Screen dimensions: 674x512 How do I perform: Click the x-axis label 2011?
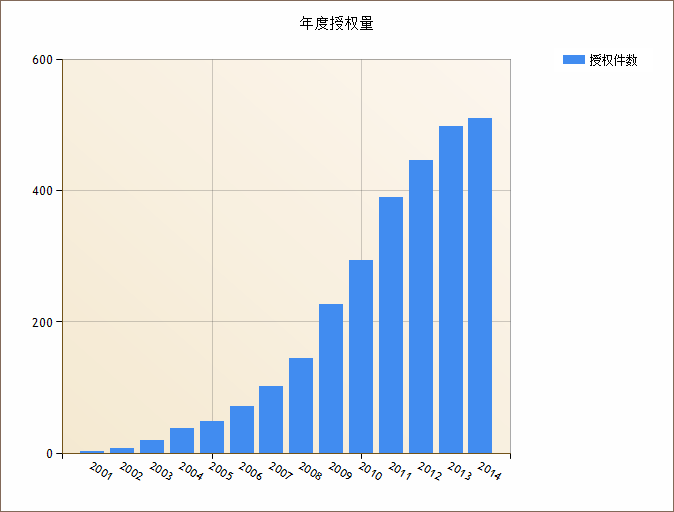click(x=400, y=471)
